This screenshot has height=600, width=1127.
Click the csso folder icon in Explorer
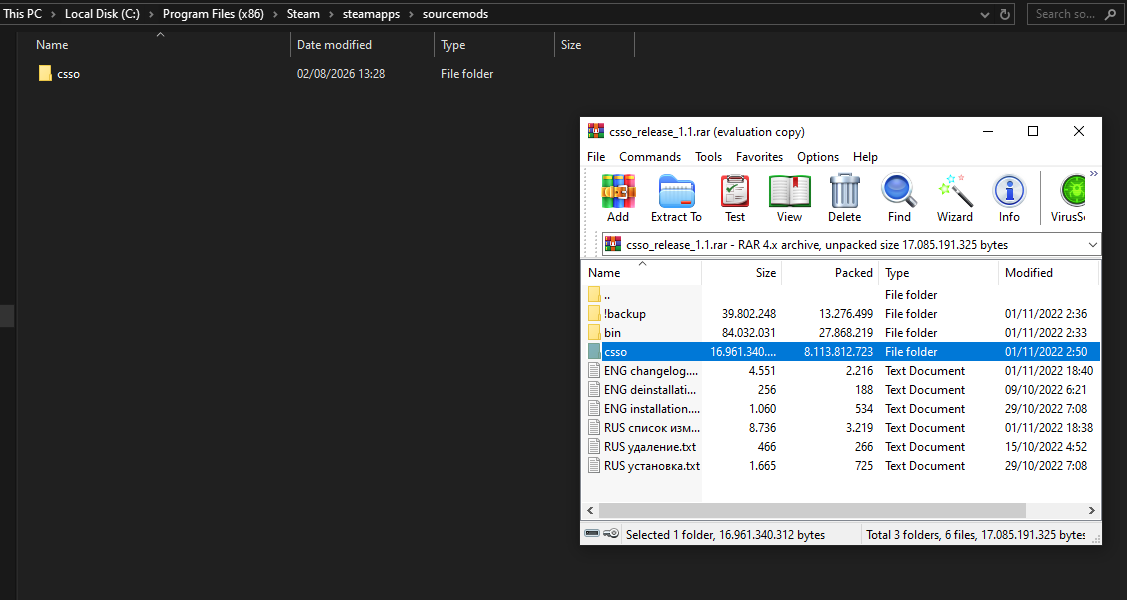point(45,73)
